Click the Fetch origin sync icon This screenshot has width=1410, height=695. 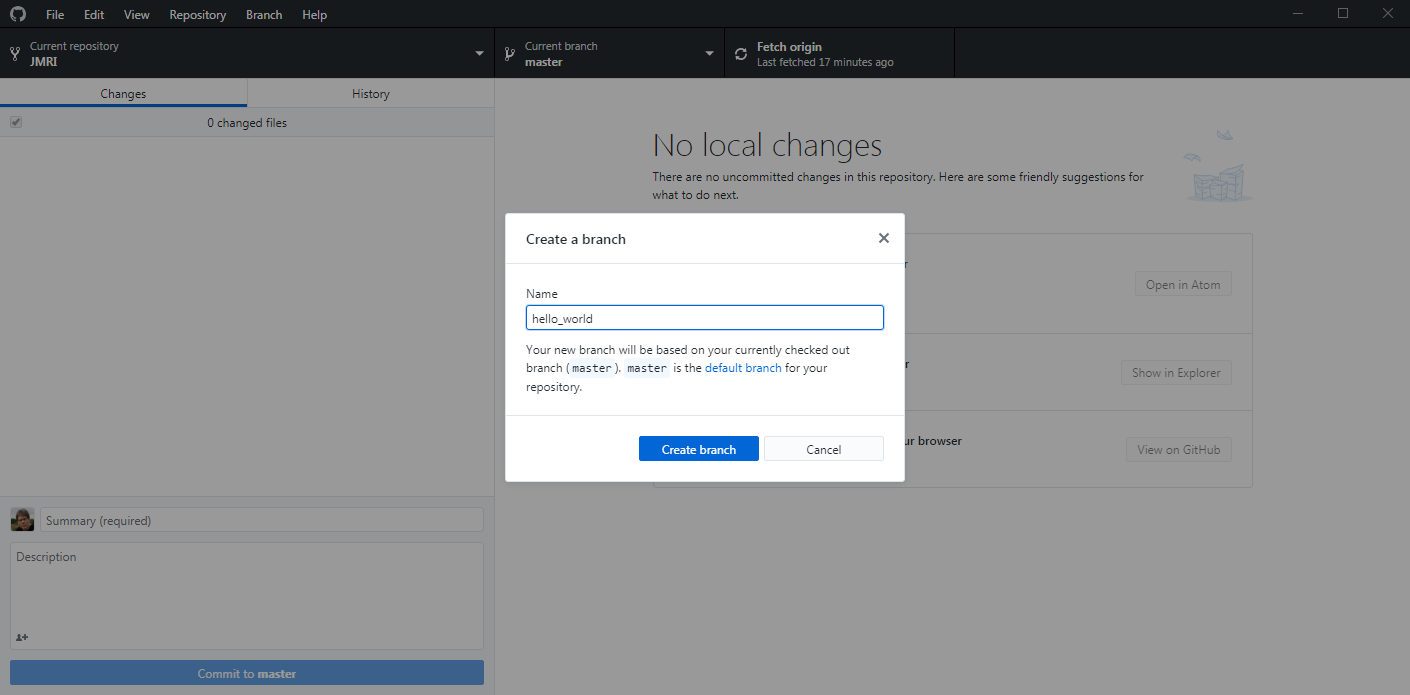tap(741, 54)
